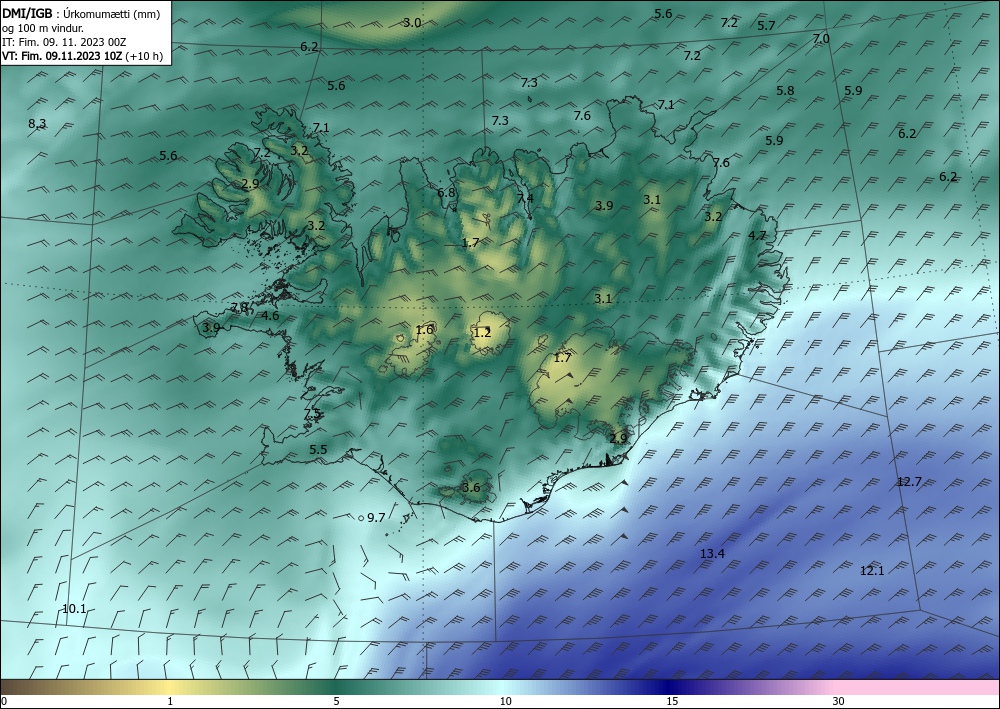Click the 1.6 value over the glacier
This screenshot has width=1000, height=709.
click(x=425, y=330)
